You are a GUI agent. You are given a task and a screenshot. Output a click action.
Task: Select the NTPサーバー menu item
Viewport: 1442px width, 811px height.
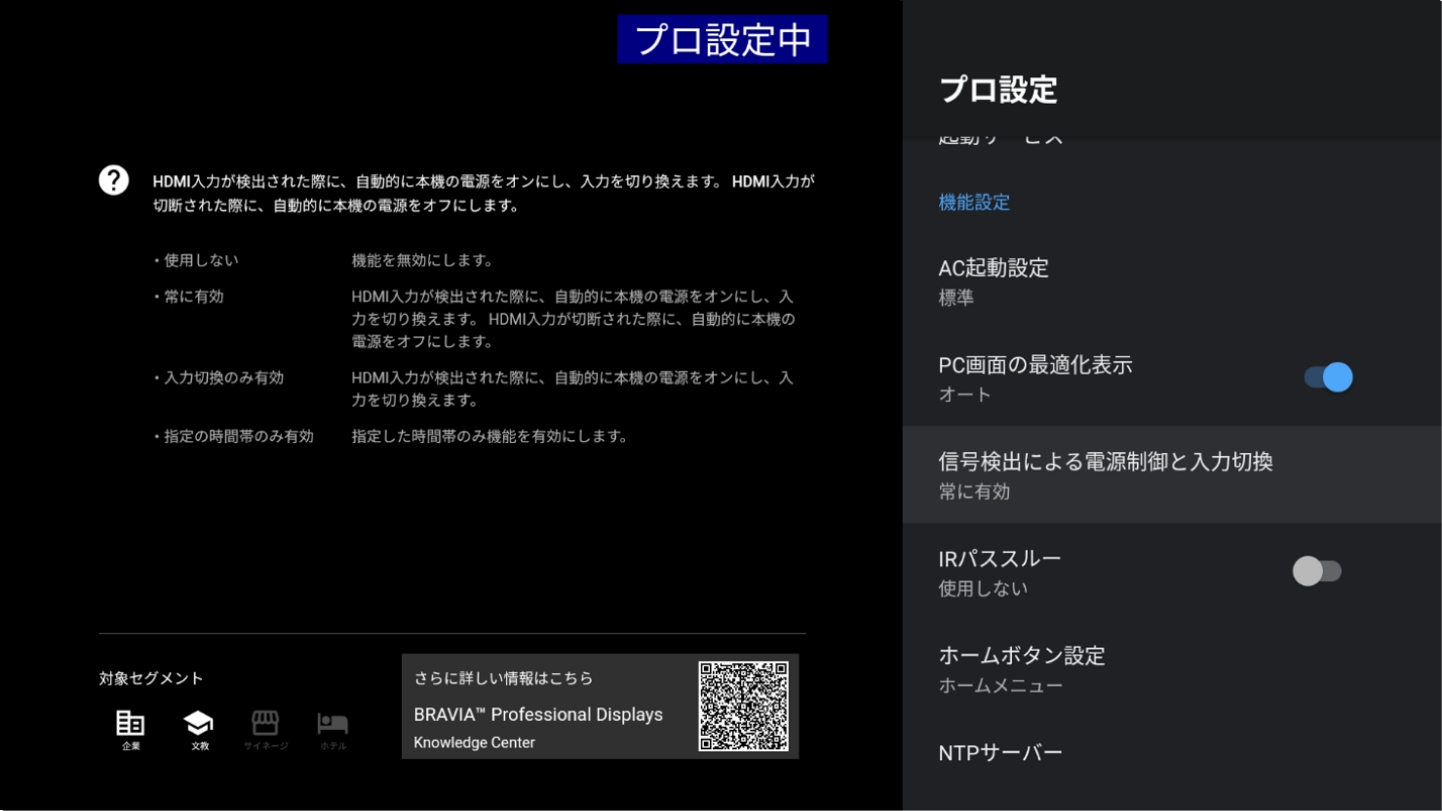point(1000,753)
